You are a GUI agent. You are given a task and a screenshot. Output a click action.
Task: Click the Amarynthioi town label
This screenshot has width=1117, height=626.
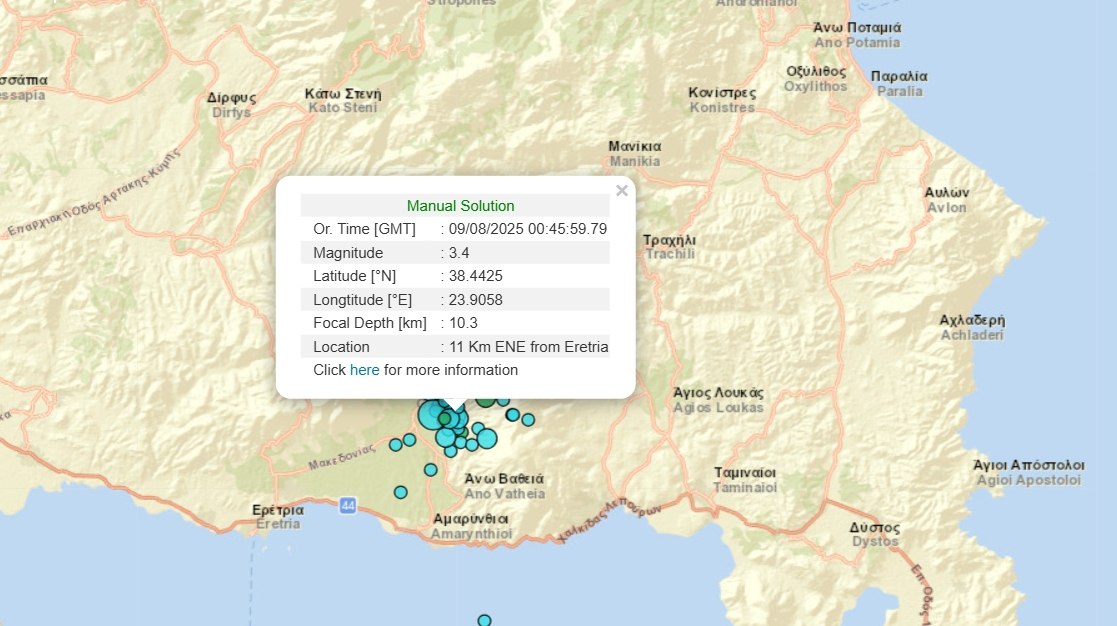pos(471,527)
